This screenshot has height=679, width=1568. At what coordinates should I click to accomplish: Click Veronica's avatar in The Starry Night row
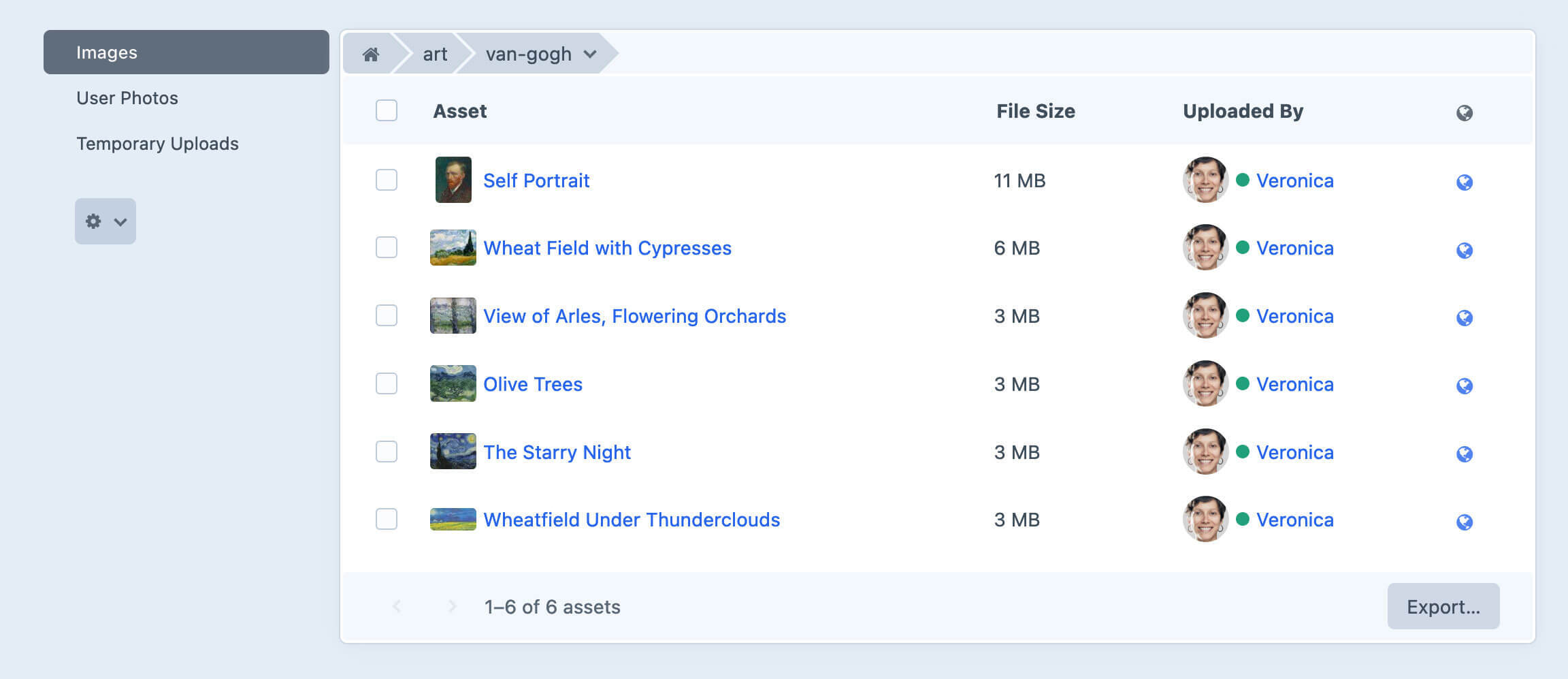click(x=1205, y=452)
